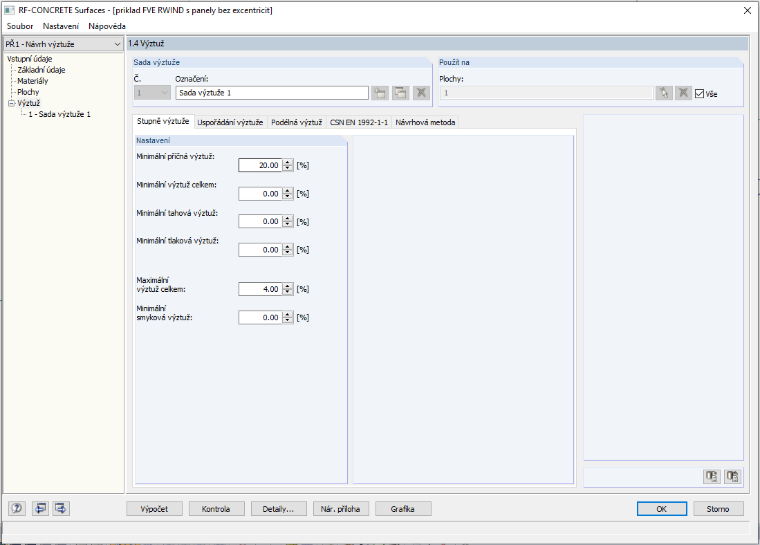The image size is (760, 545).
Task: Open Detaily... dialog button
Action: point(279,509)
